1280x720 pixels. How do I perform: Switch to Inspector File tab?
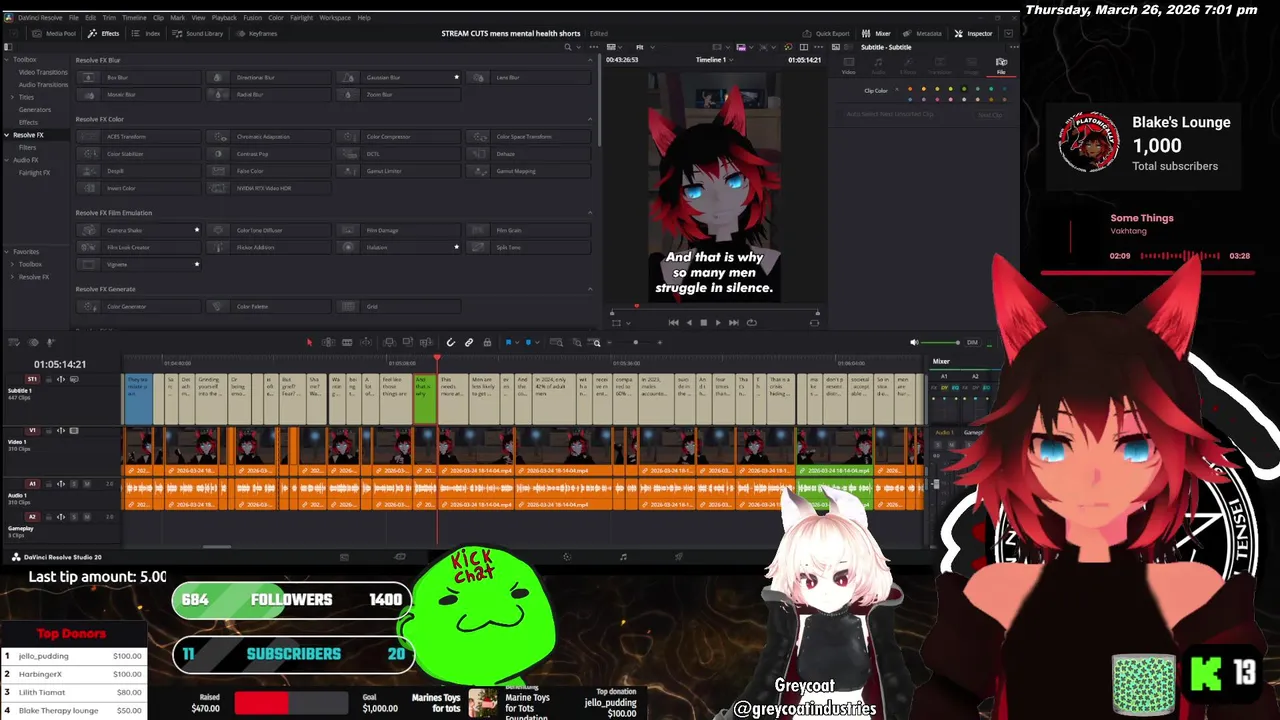point(1001,66)
